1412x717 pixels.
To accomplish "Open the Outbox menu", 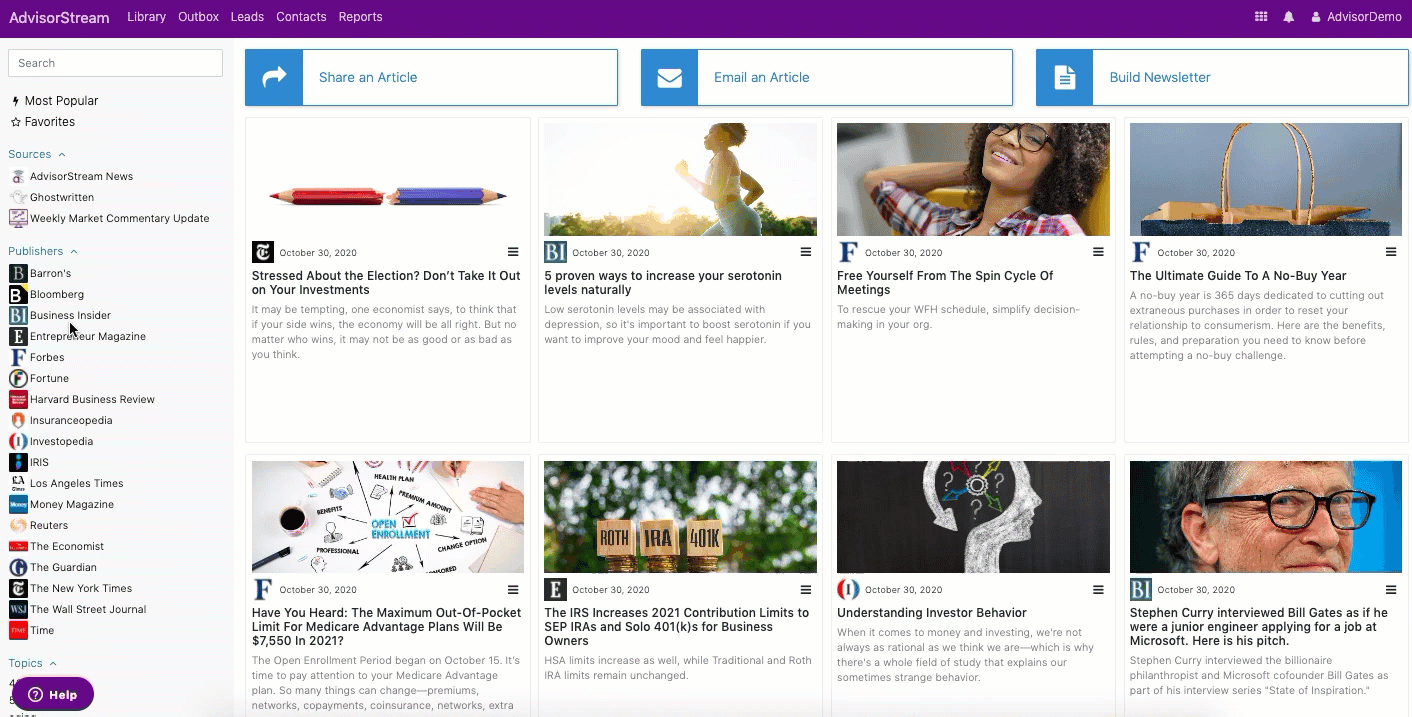I will pyautogui.click(x=198, y=17).
